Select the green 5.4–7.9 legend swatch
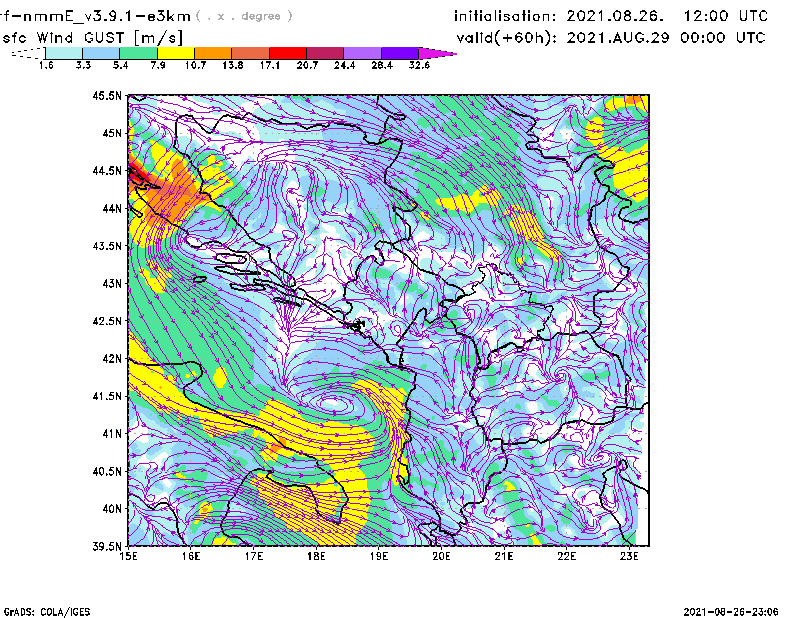The width and height of the screenshot is (800, 618). pyautogui.click(x=138, y=53)
